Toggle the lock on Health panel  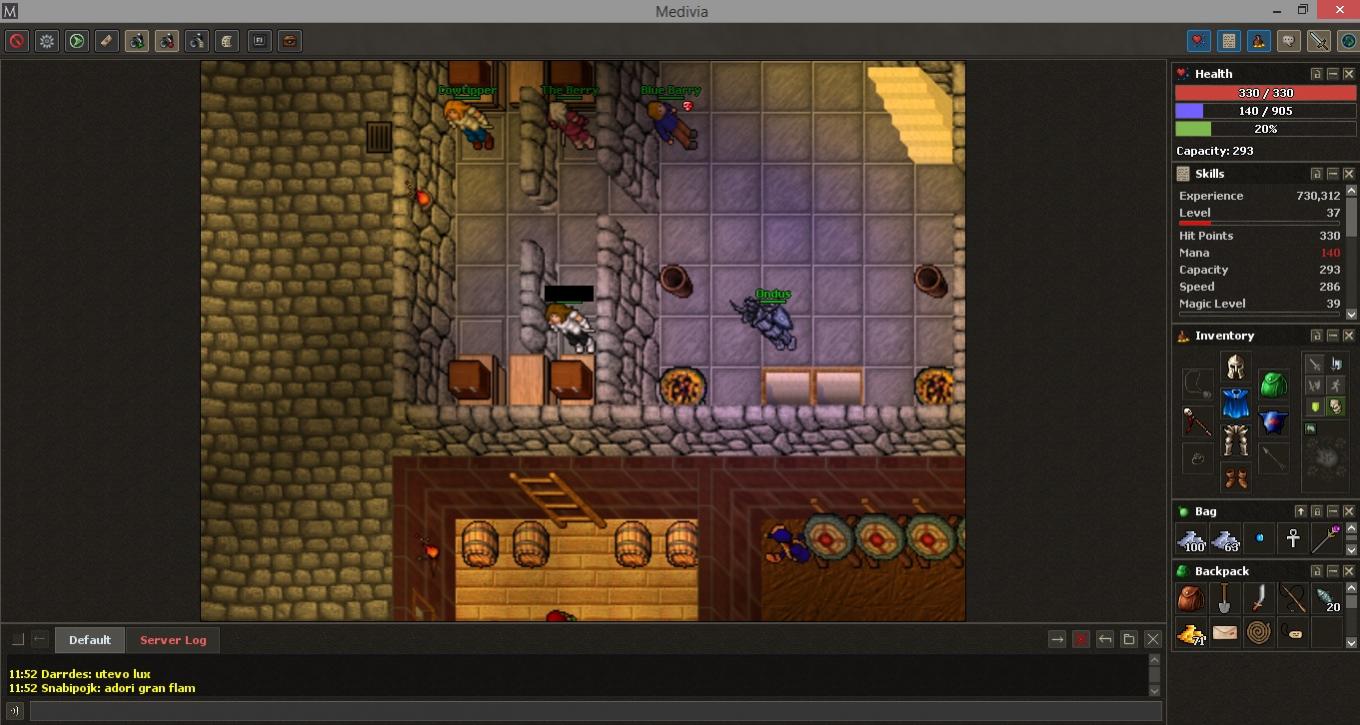(1316, 74)
